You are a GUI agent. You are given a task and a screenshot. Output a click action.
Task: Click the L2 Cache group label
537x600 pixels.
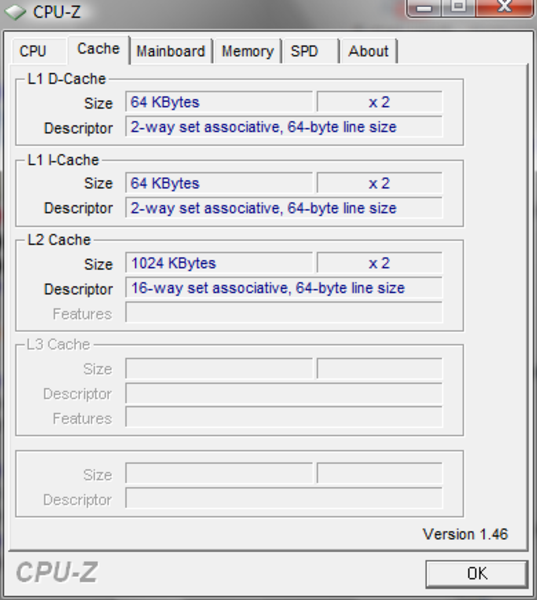(59, 240)
